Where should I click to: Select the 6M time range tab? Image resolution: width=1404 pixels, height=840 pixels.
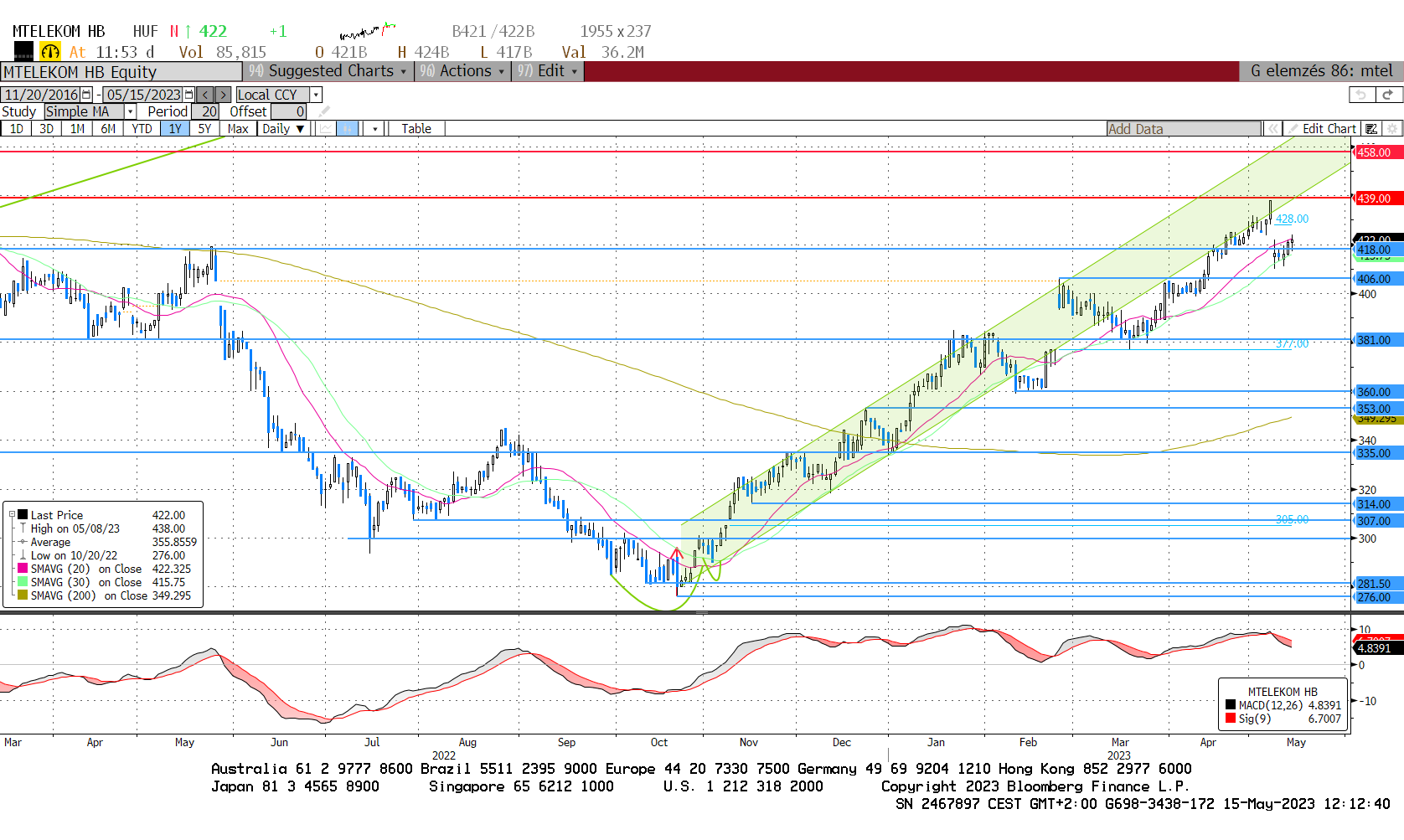click(x=108, y=129)
